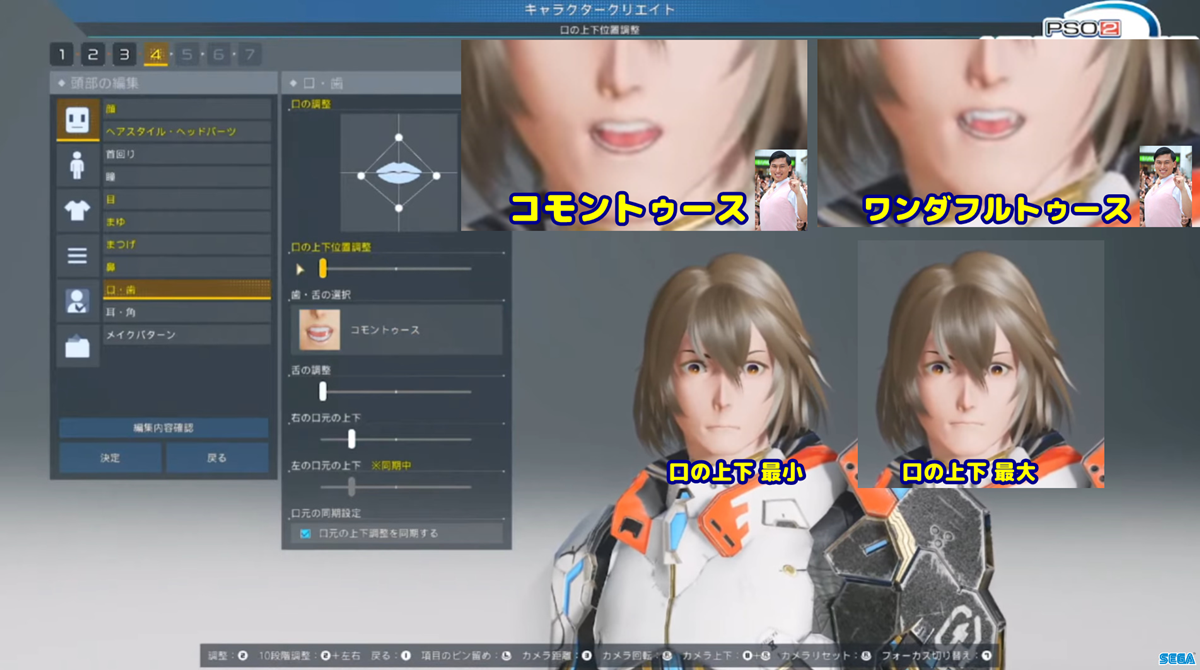Screen dimensions: 1200x670
Task: Go to step 5 tab
Action: 186,54
